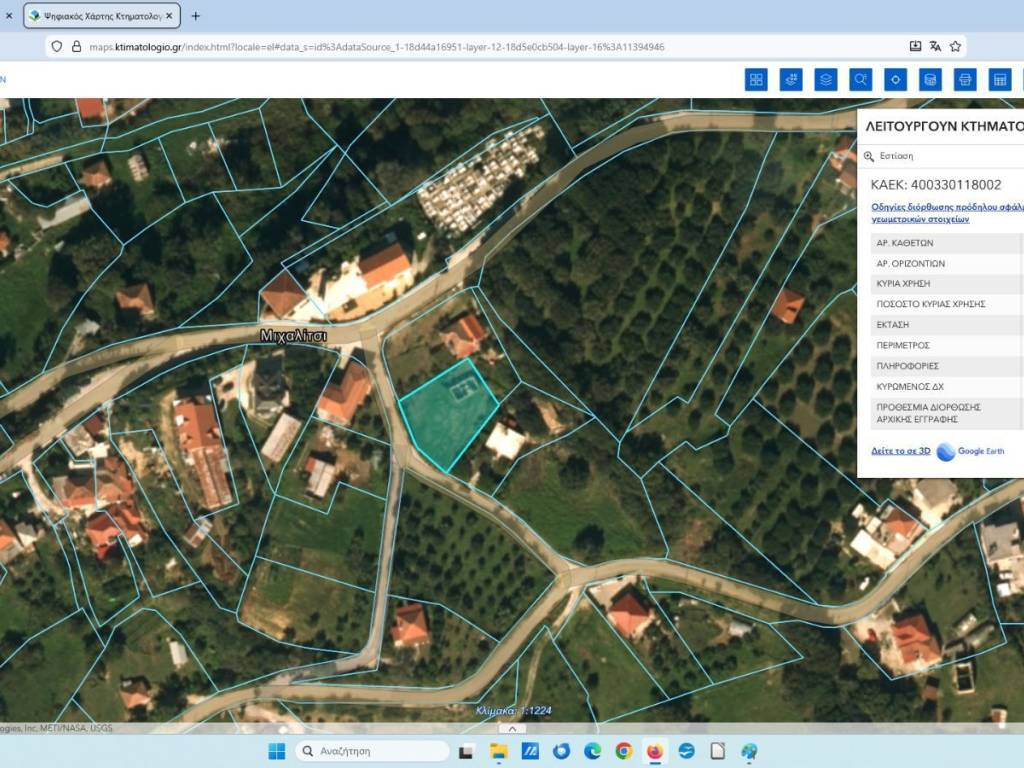
Task: Open the print tool in map toolbar
Action: pyautogui.click(x=965, y=80)
